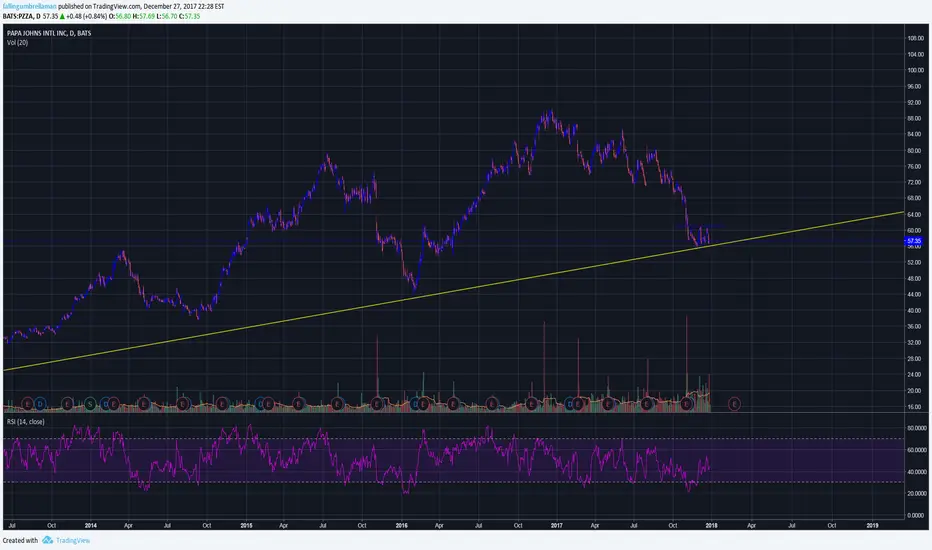Click the 100.00 price axis label
The height and width of the screenshot is (550, 932).
(915, 70)
